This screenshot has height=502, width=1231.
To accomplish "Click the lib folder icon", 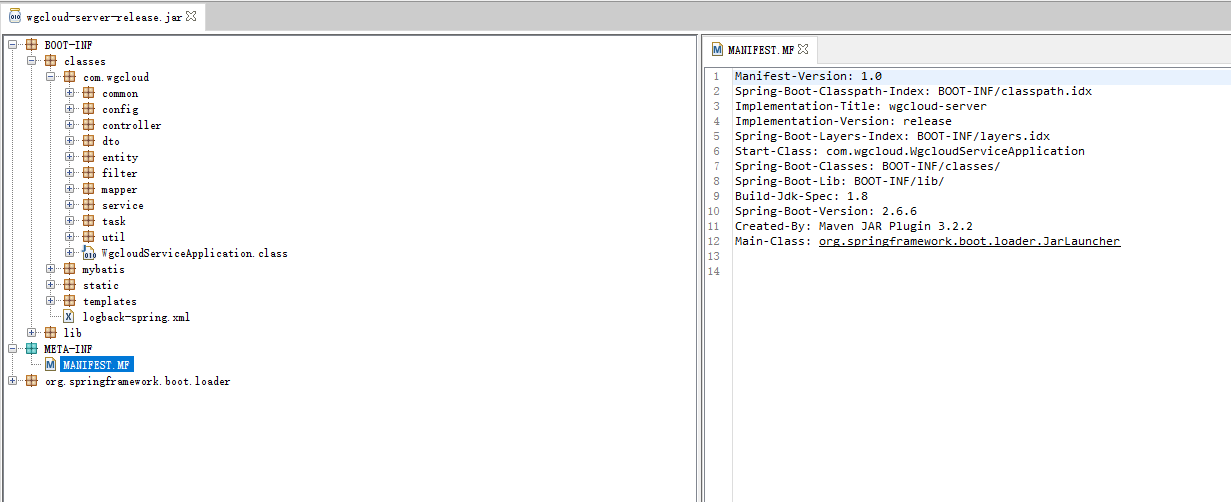I will [x=51, y=333].
